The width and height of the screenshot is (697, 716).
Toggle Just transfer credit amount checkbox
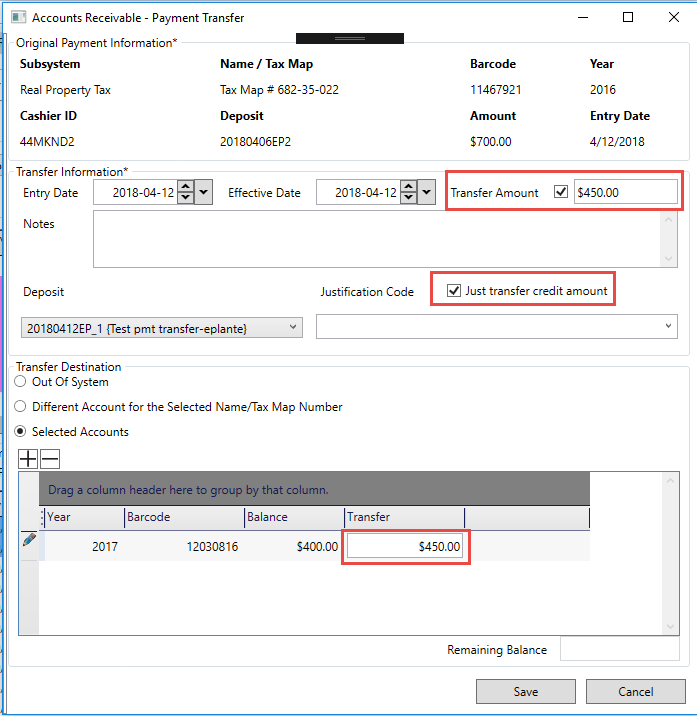coord(455,291)
